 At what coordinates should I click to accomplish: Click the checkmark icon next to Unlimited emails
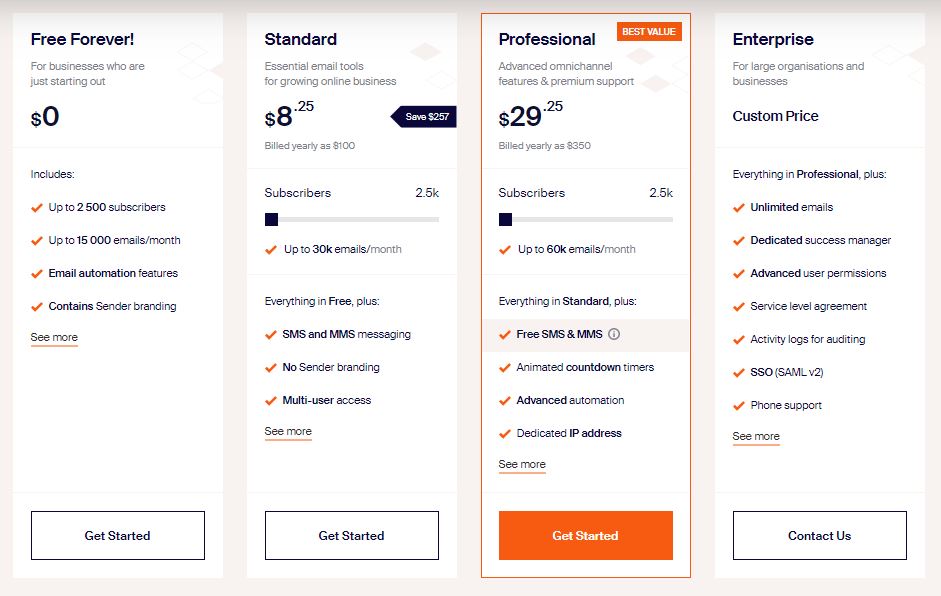tap(738, 208)
